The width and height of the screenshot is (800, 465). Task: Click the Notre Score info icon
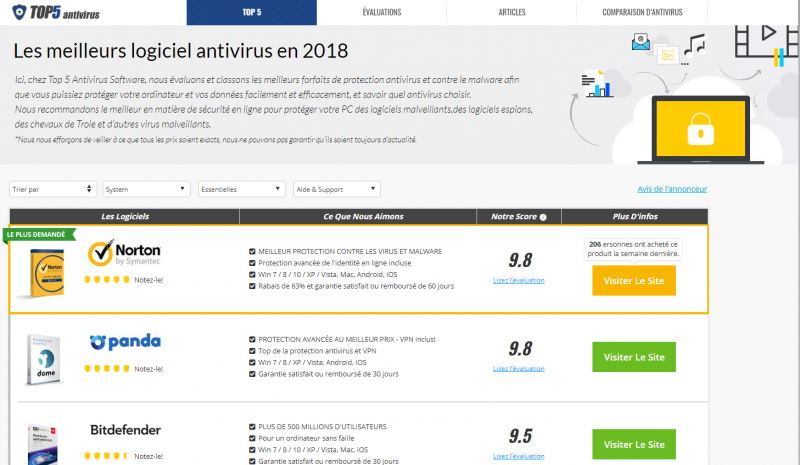(x=543, y=217)
